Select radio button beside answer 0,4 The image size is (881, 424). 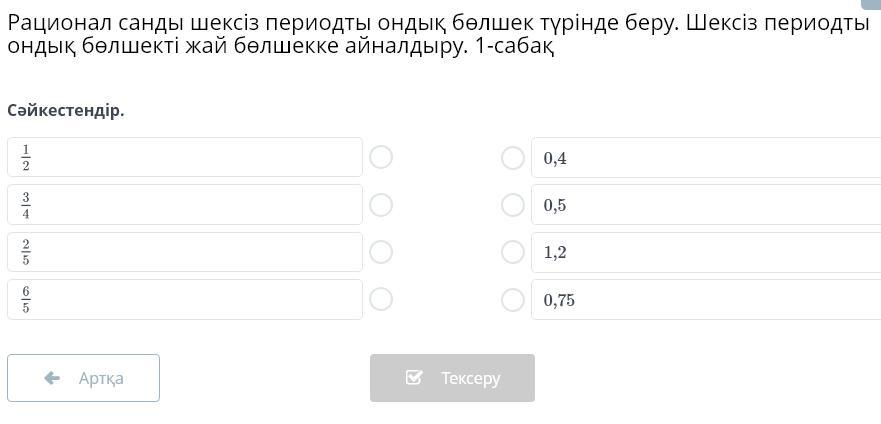[513, 158]
